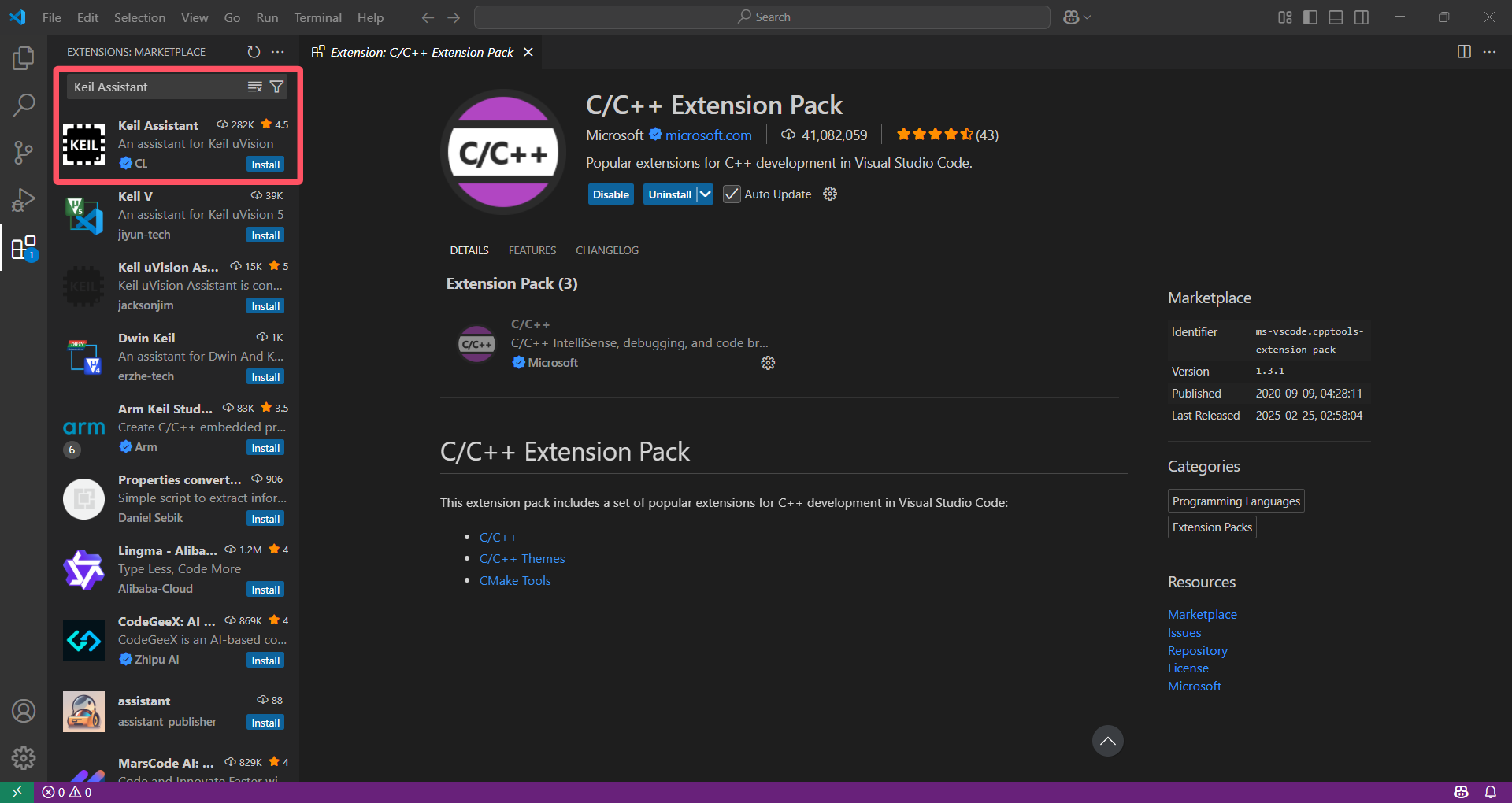Open Copilot status in status bar
Image resolution: width=1512 pixels, height=803 pixels.
1461,792
